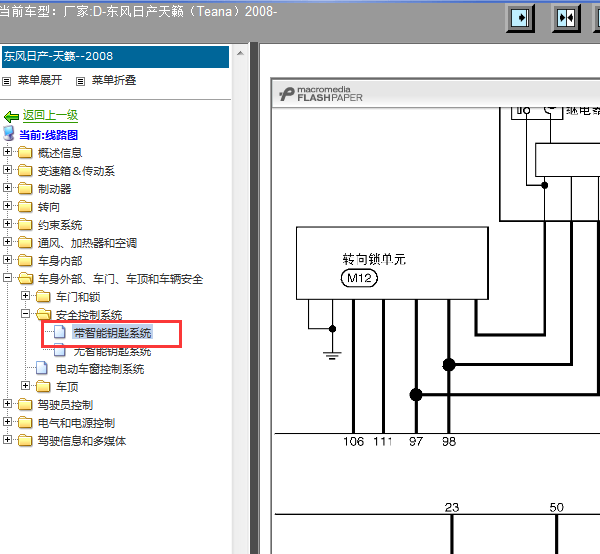The image size is (600, 554).
Task: Collapse the 车身外部、车门、车顶和车辆安全 node
Action: pyautogui.click(x=7, y=277)
